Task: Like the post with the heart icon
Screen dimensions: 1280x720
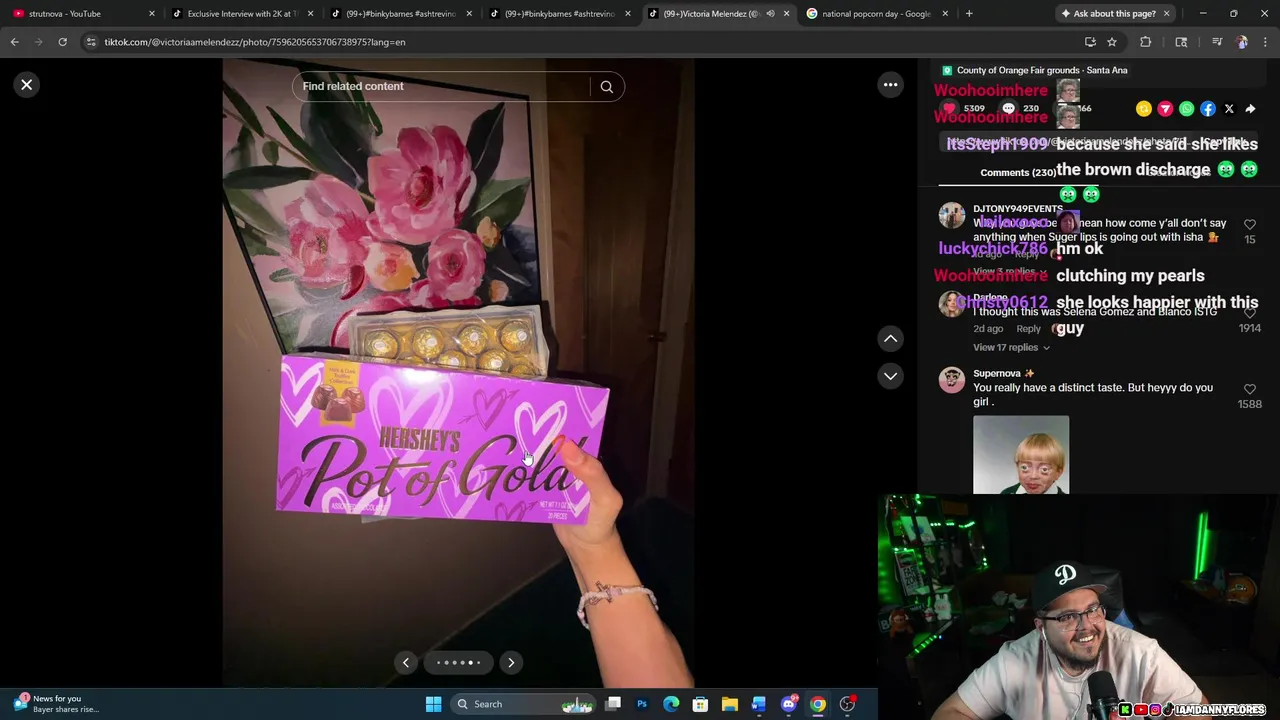Action: coord(949,108)
